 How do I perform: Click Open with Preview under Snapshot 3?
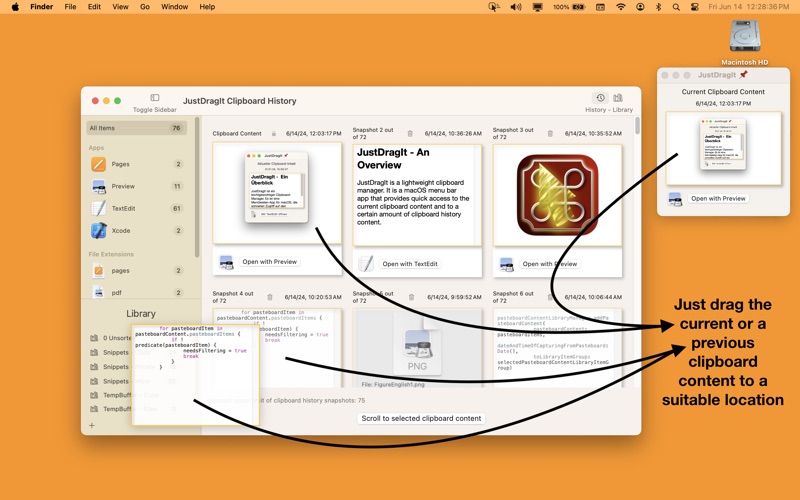(550, 264)
